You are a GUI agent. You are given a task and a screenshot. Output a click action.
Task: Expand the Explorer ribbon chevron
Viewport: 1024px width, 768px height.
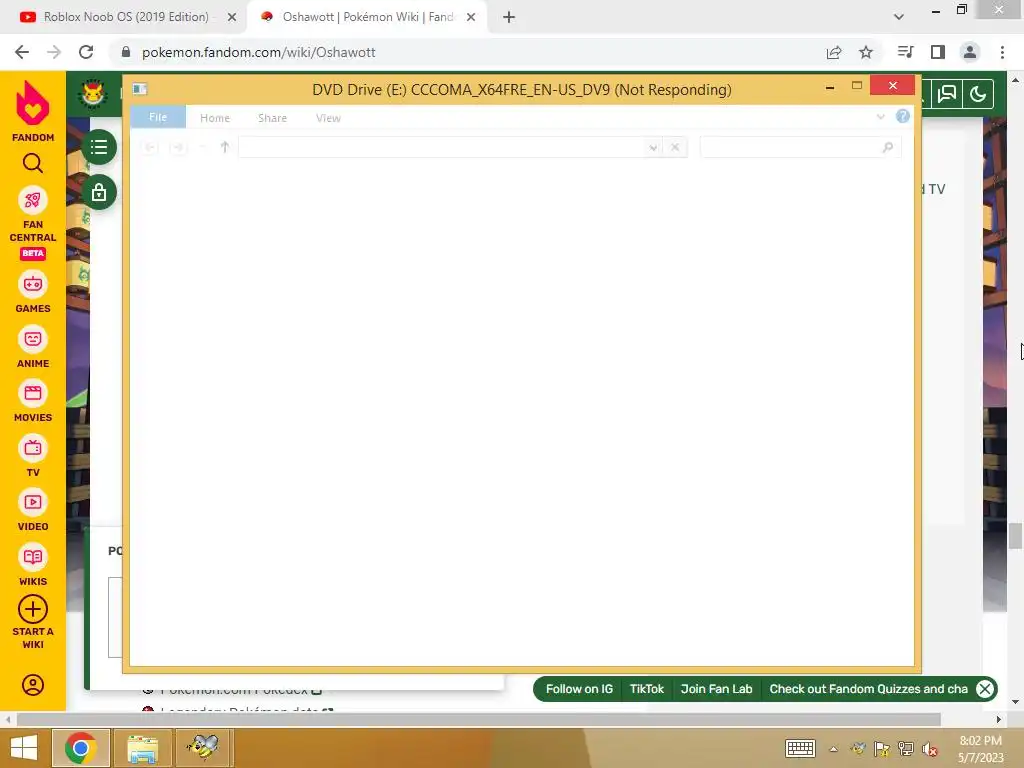pos(880,117)
